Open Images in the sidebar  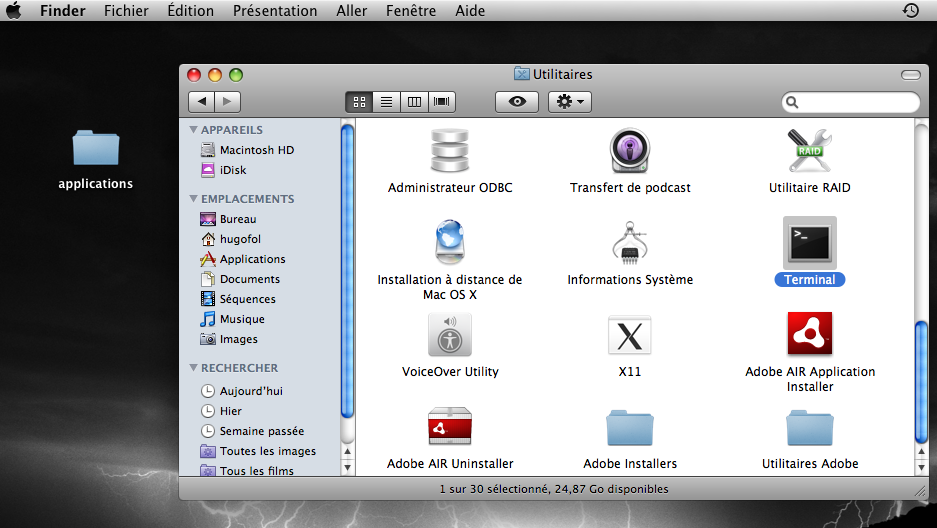click(229, 339)
